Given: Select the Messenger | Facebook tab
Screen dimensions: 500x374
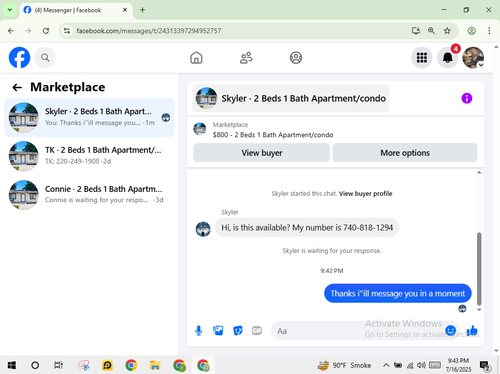Looking at the screenshot, I should click(x=76, y=10).
